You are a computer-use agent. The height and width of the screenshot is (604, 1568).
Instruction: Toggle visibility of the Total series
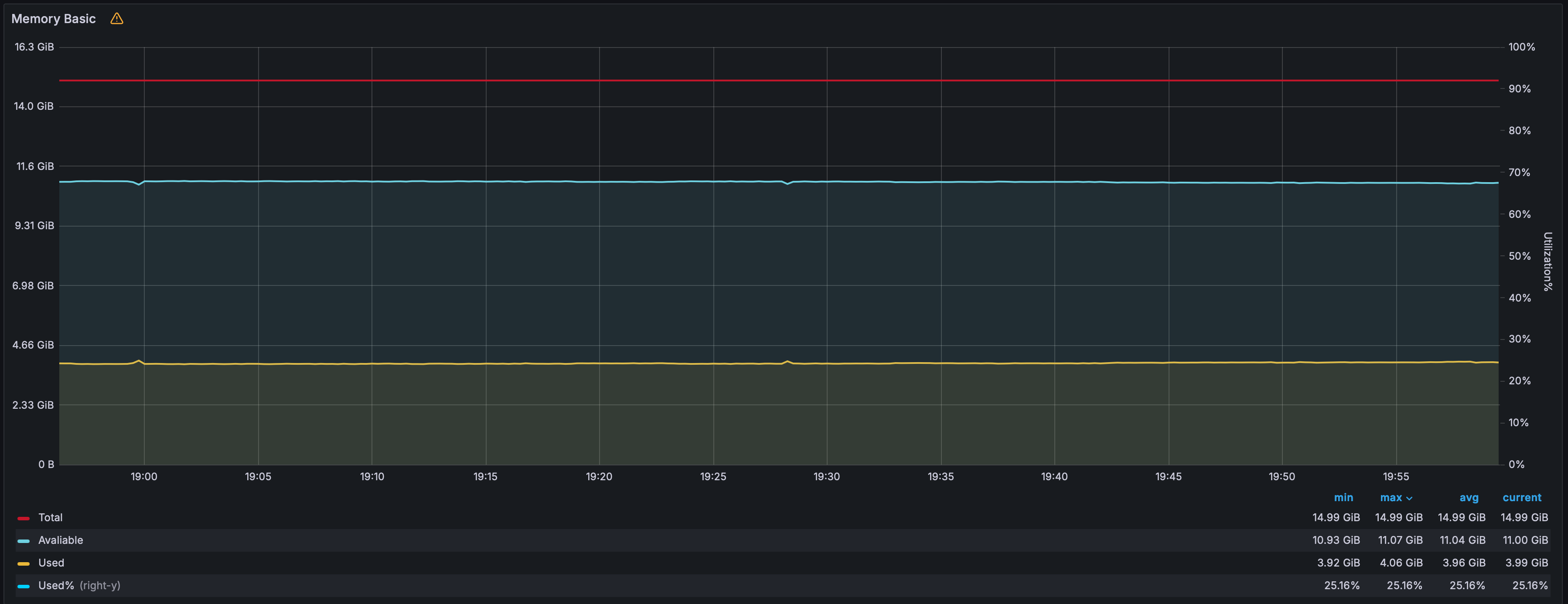click(x=51, y=518)
